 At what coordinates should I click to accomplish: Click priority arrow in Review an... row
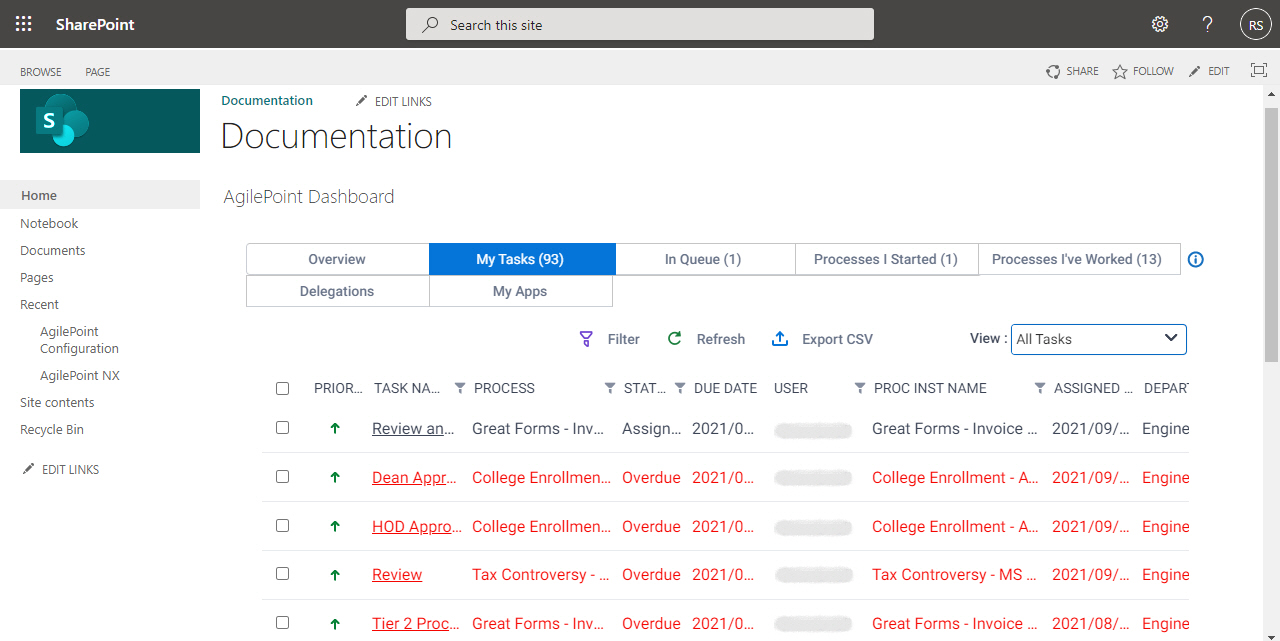point(335,428)
